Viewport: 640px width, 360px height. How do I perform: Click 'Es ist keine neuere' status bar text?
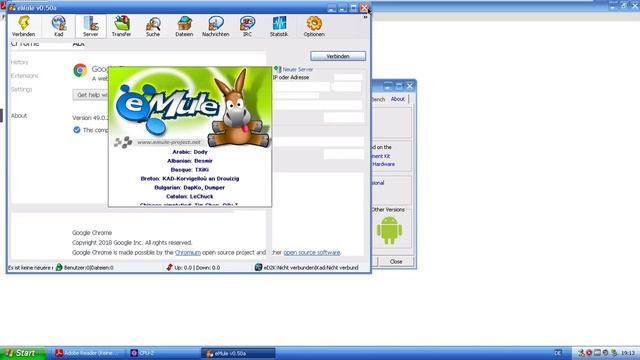click(x=31, y=268)
